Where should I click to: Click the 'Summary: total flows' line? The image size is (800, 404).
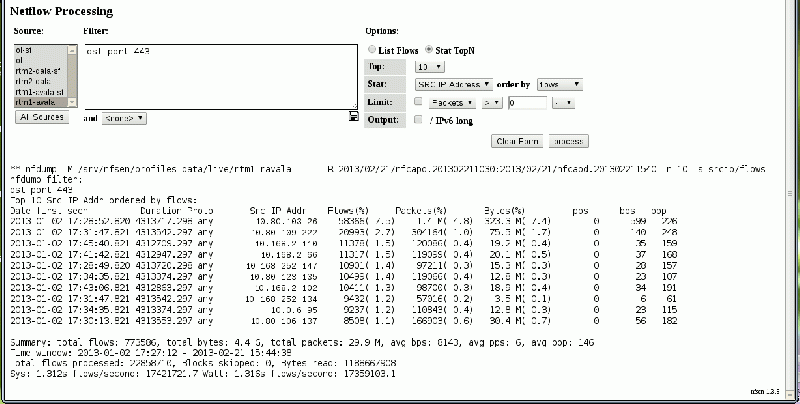point(302,343)
